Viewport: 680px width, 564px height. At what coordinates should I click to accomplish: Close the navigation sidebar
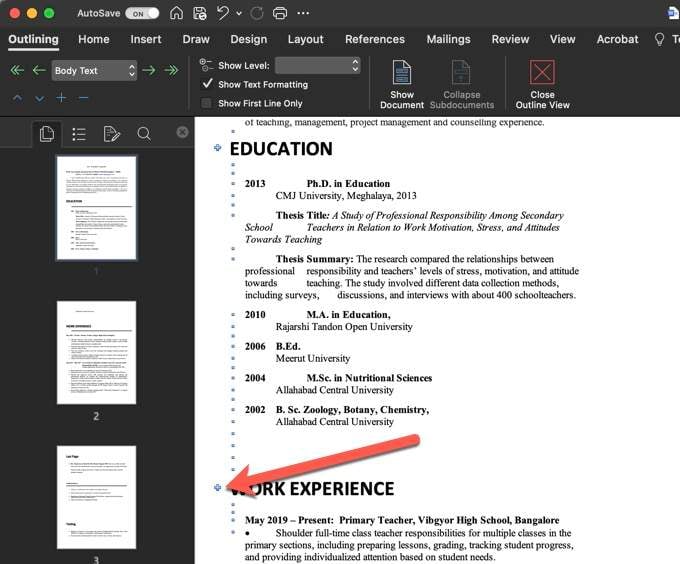(x=182, y=132)
